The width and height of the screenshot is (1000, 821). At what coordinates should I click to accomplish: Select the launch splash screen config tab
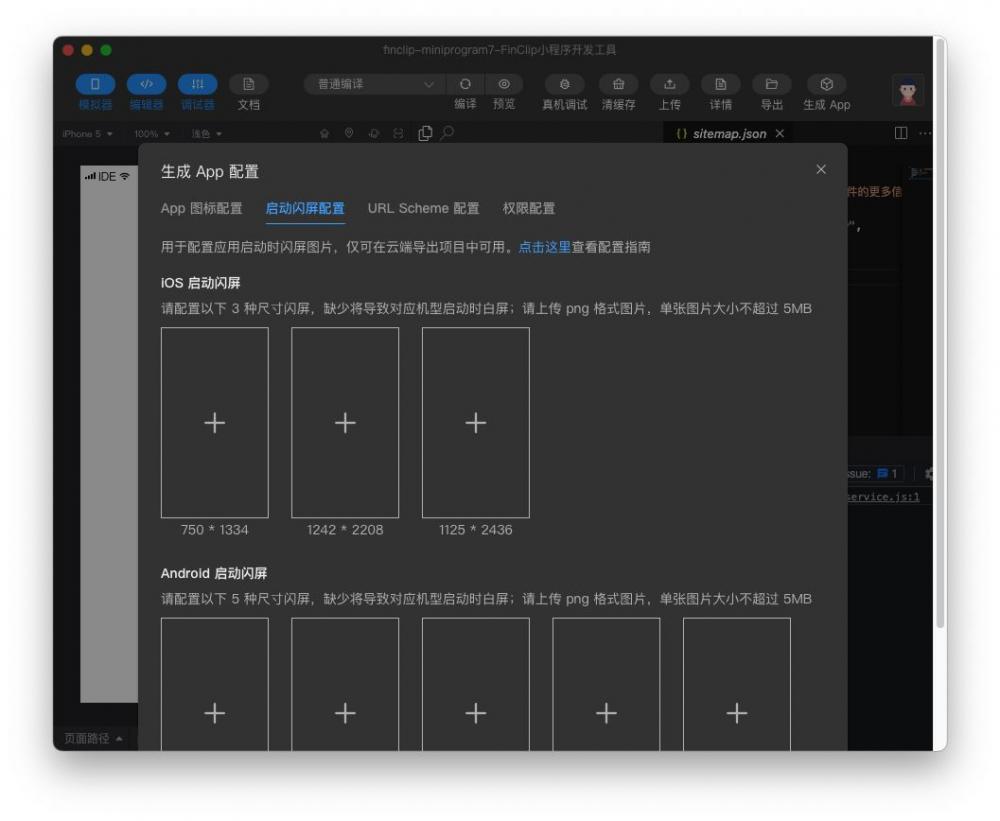coord(305,208)
